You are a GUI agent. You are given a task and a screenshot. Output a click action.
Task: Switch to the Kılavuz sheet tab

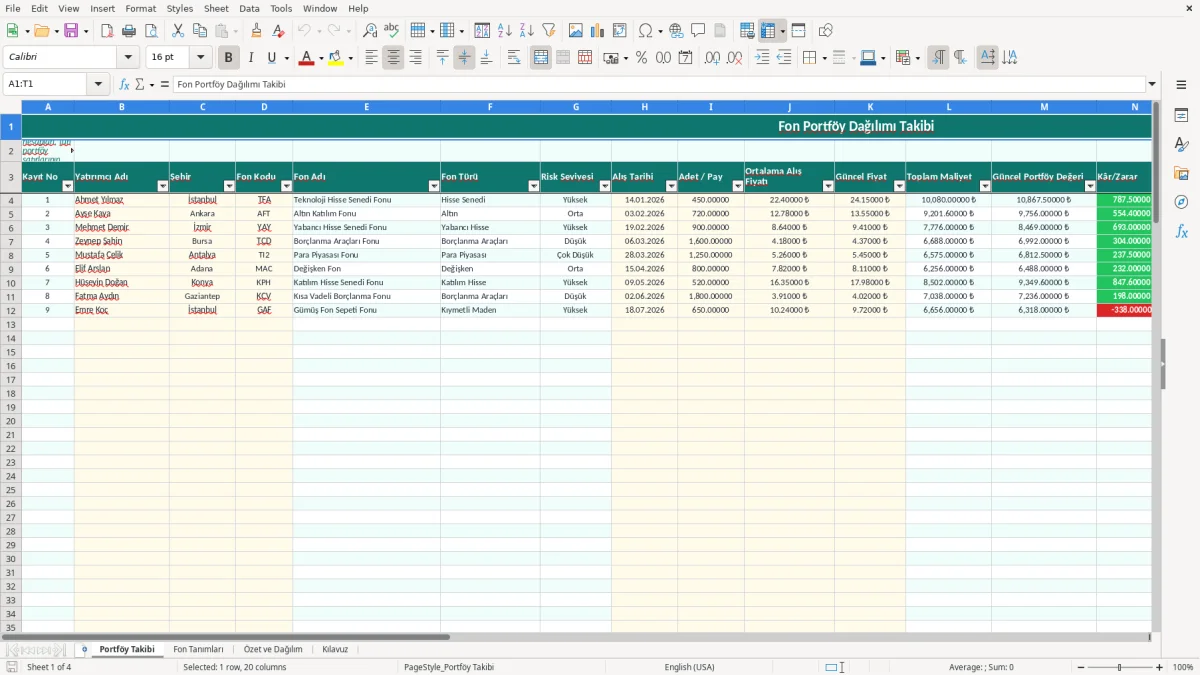[x=335, y=649]
